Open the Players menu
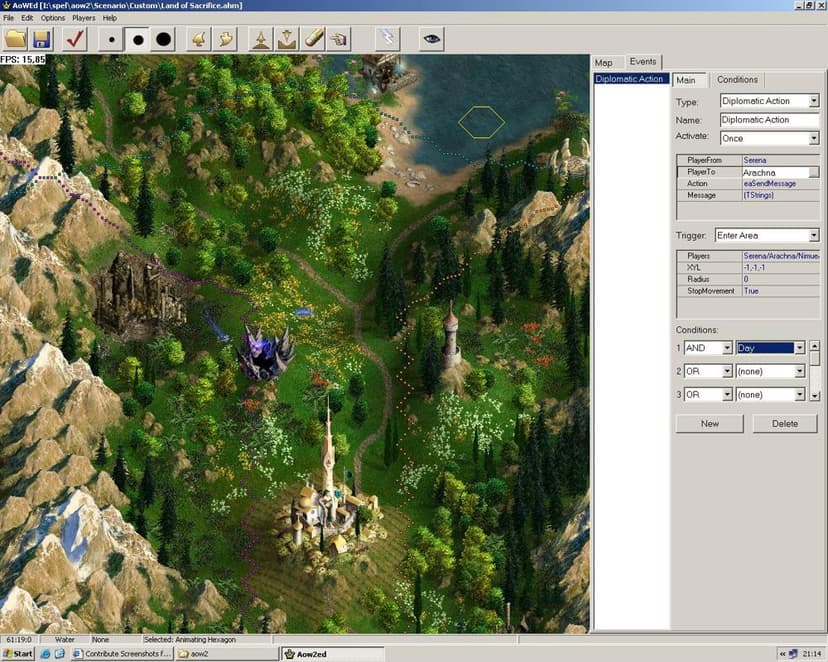 (x=84, y=18)
